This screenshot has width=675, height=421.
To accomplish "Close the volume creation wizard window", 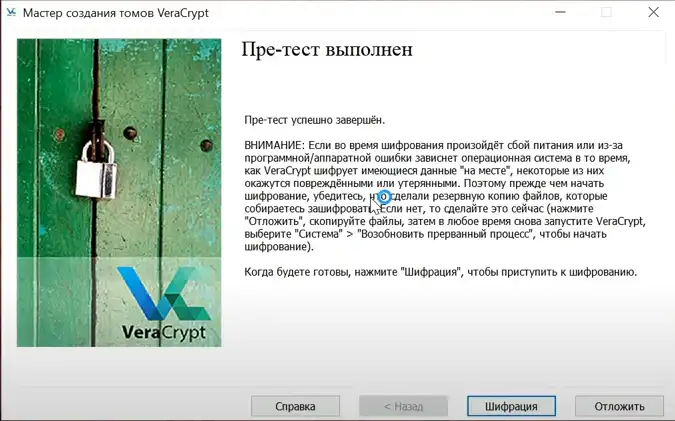I will pyautogui.click(x=653, y=13).
